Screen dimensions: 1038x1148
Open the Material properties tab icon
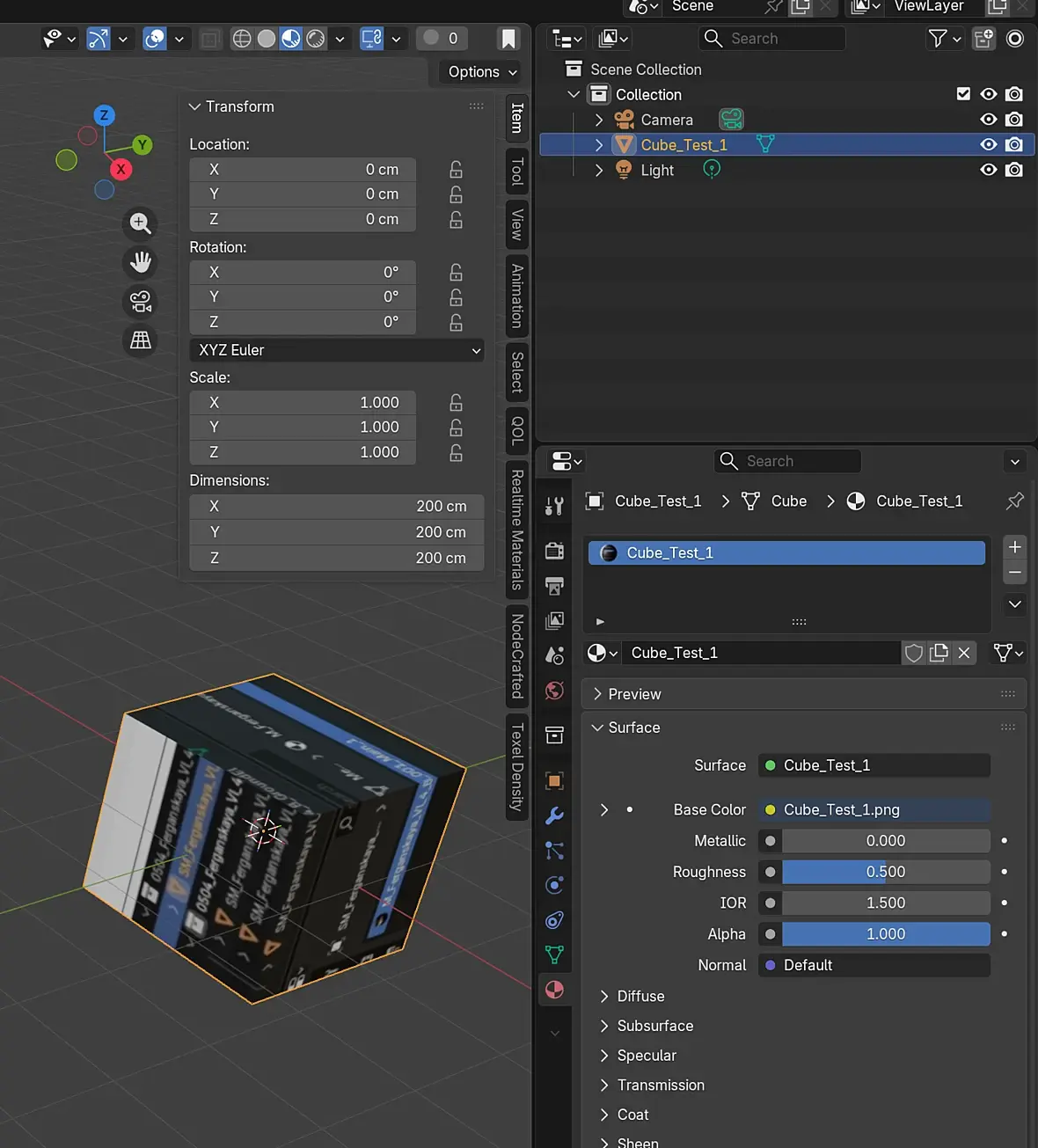554,990
